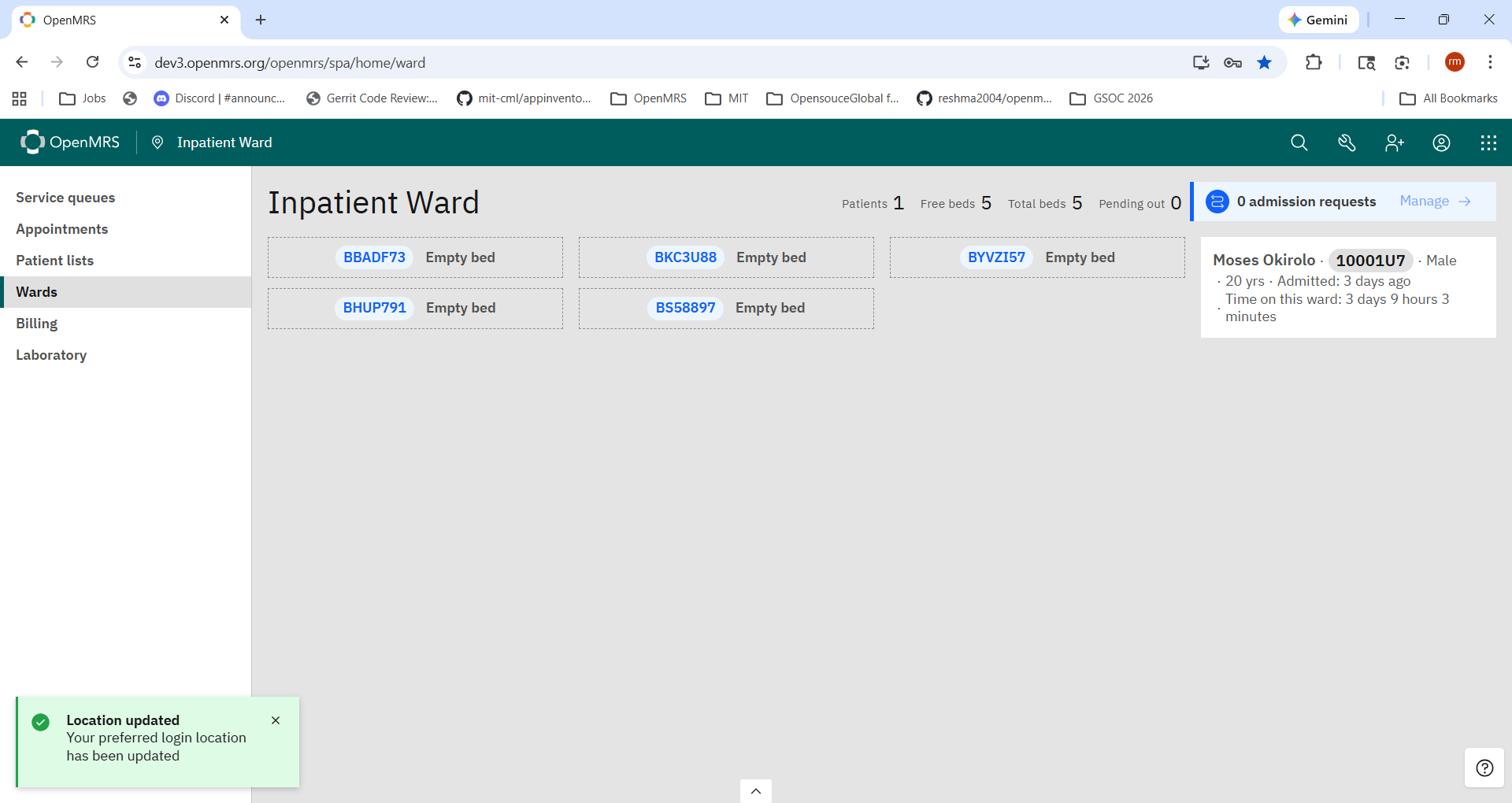Image resolution: width=1512 pixels, height=803 pixels.
Task: Open the patient search icon
Action: pos(1299,142)
